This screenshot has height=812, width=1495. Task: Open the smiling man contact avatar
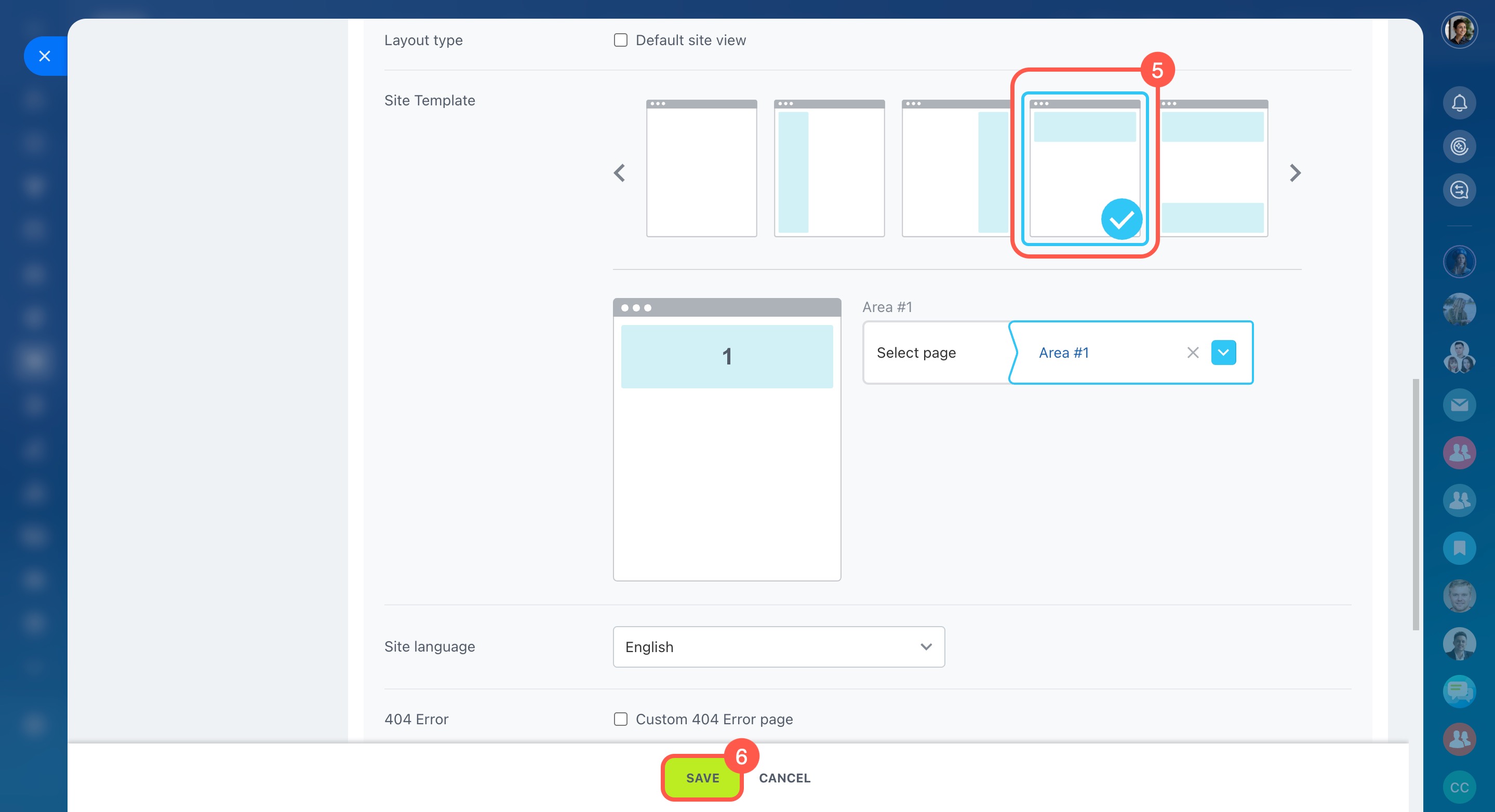point(1459,596)
